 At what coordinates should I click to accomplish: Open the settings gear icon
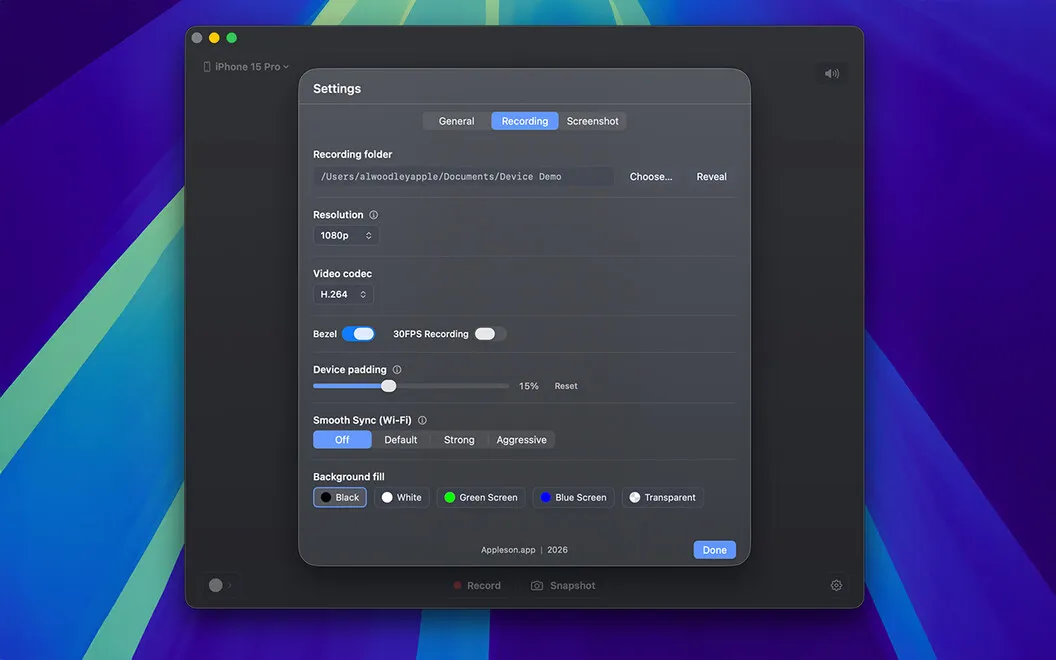(x=836, y=585)
